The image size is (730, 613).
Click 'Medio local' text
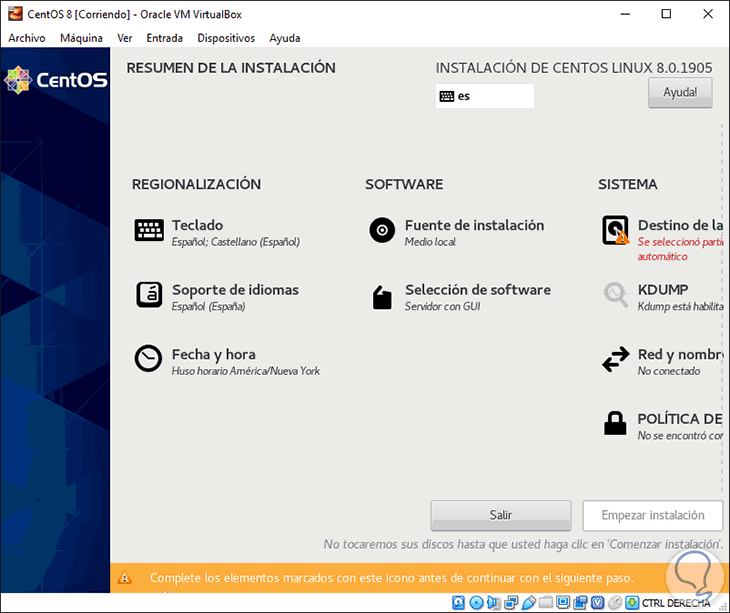pos(430,242)
